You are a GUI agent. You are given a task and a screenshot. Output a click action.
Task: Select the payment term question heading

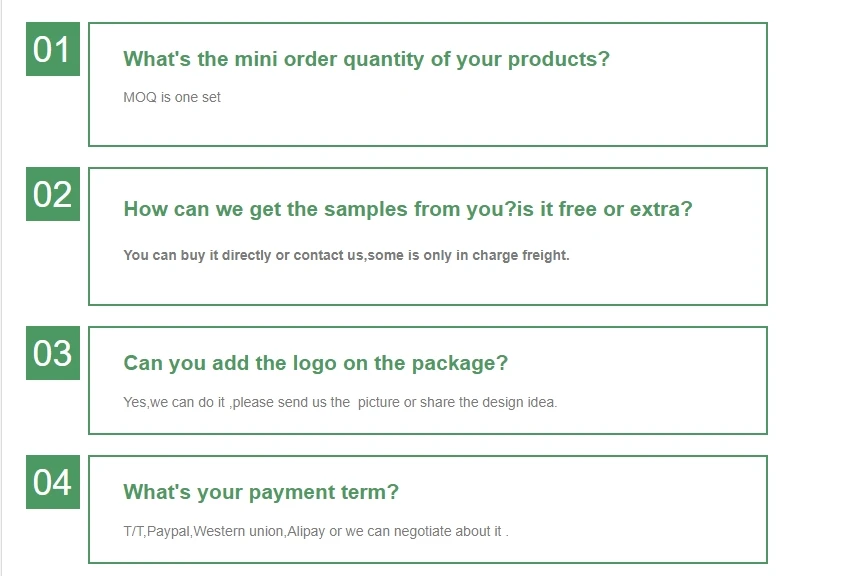(x=260, y=492)
